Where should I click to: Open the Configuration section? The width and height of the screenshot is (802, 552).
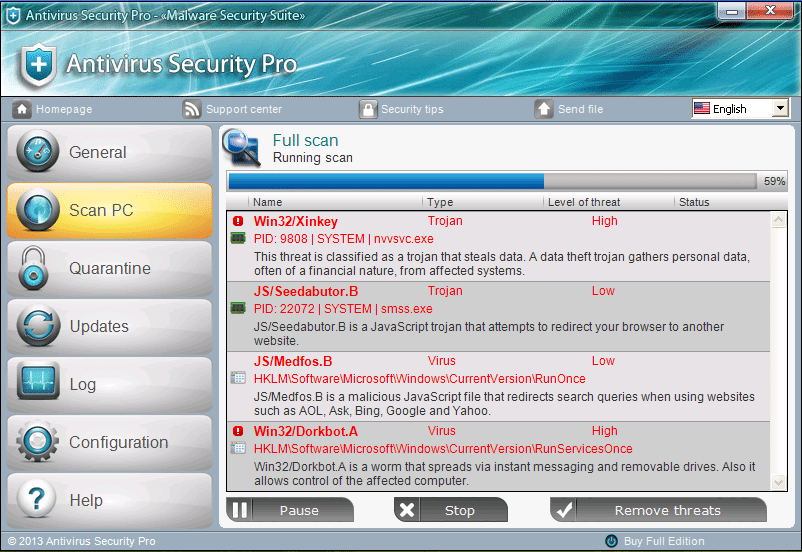109,442
